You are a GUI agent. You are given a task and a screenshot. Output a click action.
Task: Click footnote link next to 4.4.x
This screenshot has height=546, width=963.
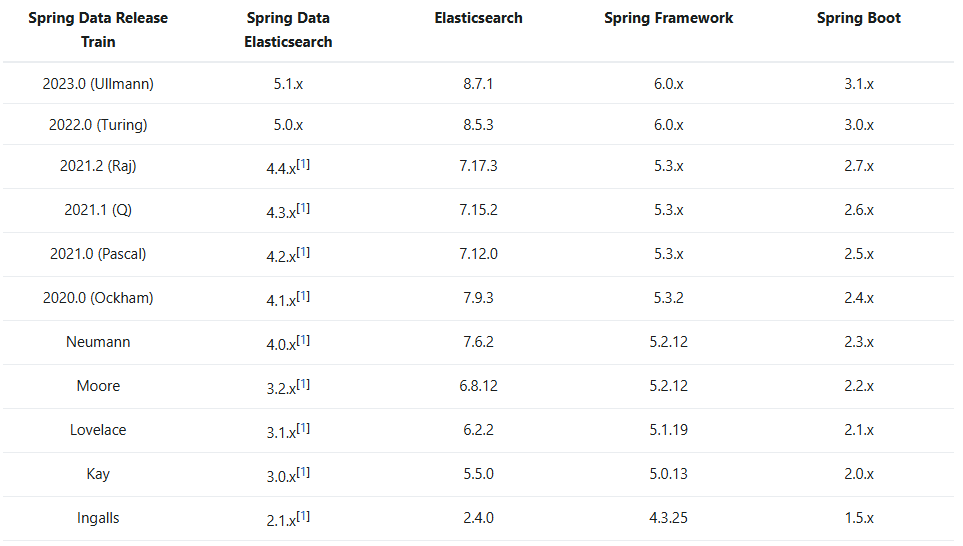click(x=303, y=164)
